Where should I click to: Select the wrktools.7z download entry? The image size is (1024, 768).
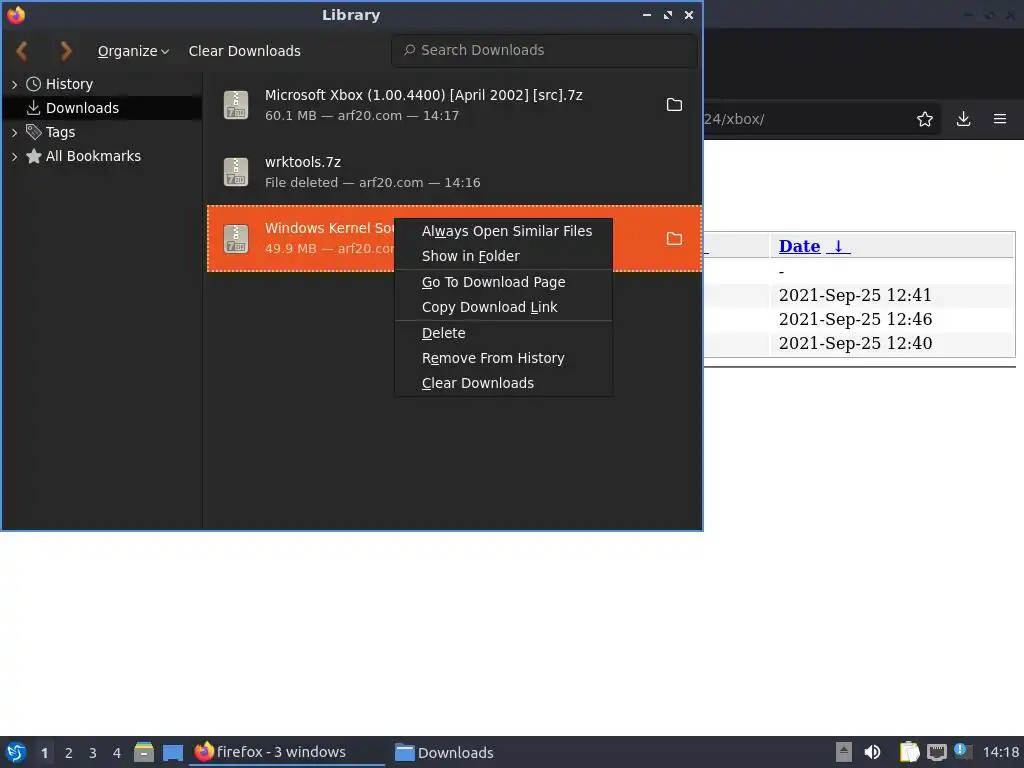click(x=455, y=172)
